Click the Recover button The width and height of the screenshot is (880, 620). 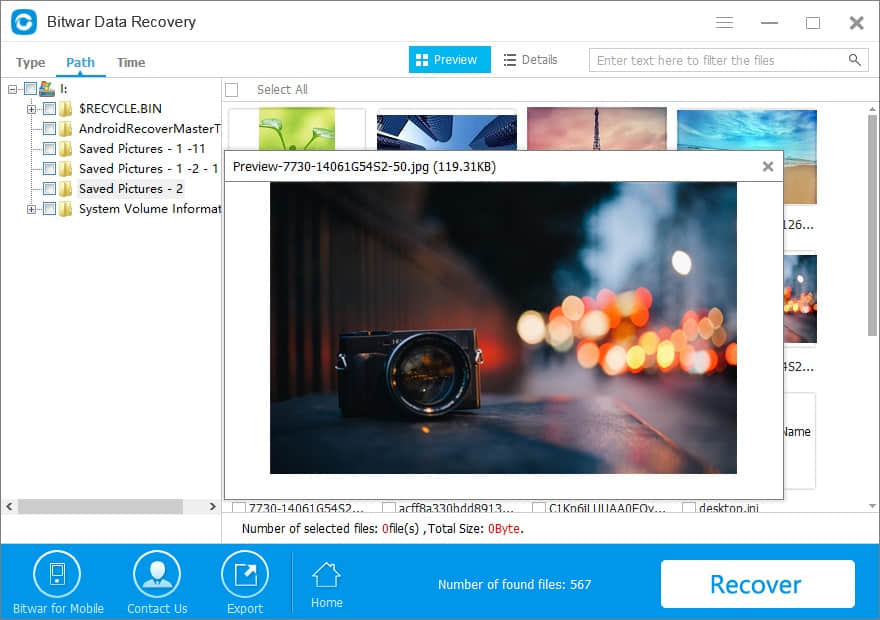758,584
